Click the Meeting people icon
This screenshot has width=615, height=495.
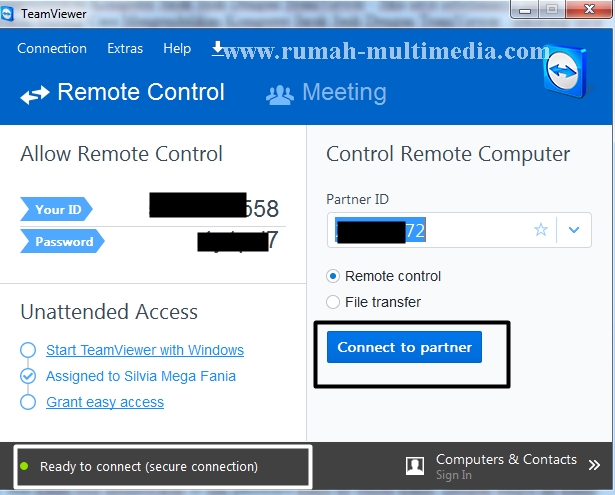tap(279, 95)
